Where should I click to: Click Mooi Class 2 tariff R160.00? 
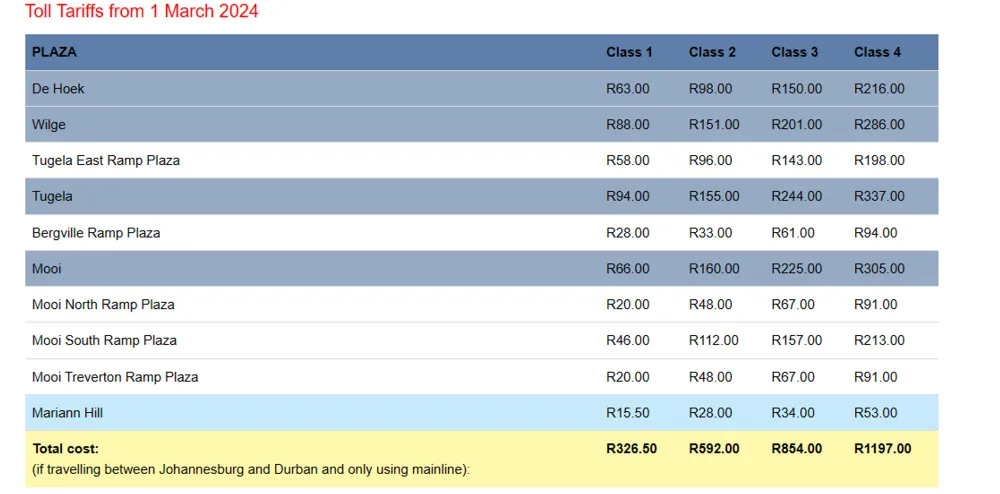click(x=714, y=269)
